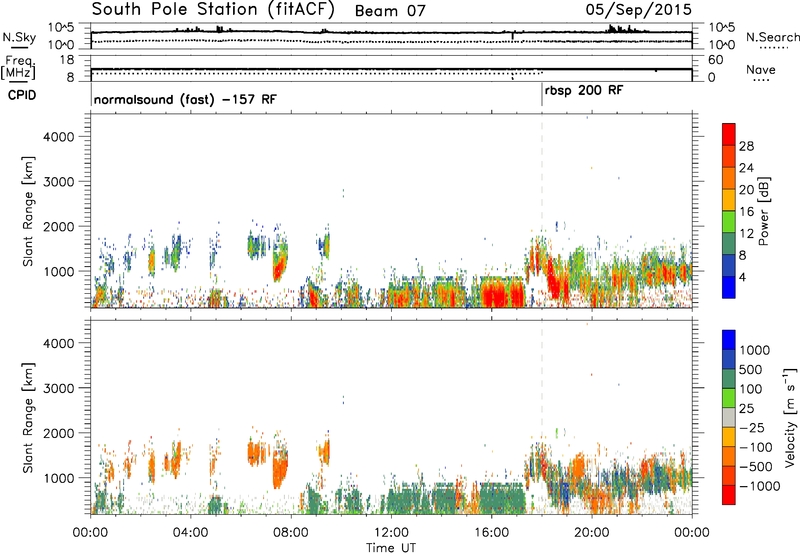Screen dimensions: 800x554
Task: Click the '20:00' time axis label
Action: [x=592, y=533]
